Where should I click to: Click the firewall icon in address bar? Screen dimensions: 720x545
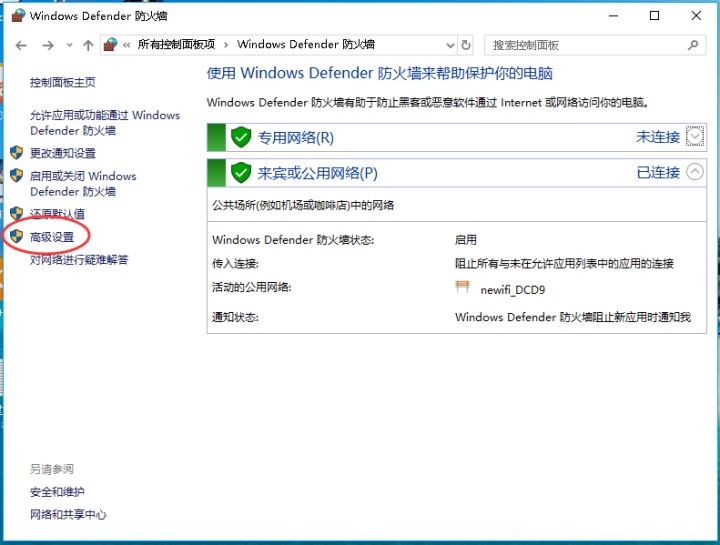pyautogui.click(x=110, y=45)
